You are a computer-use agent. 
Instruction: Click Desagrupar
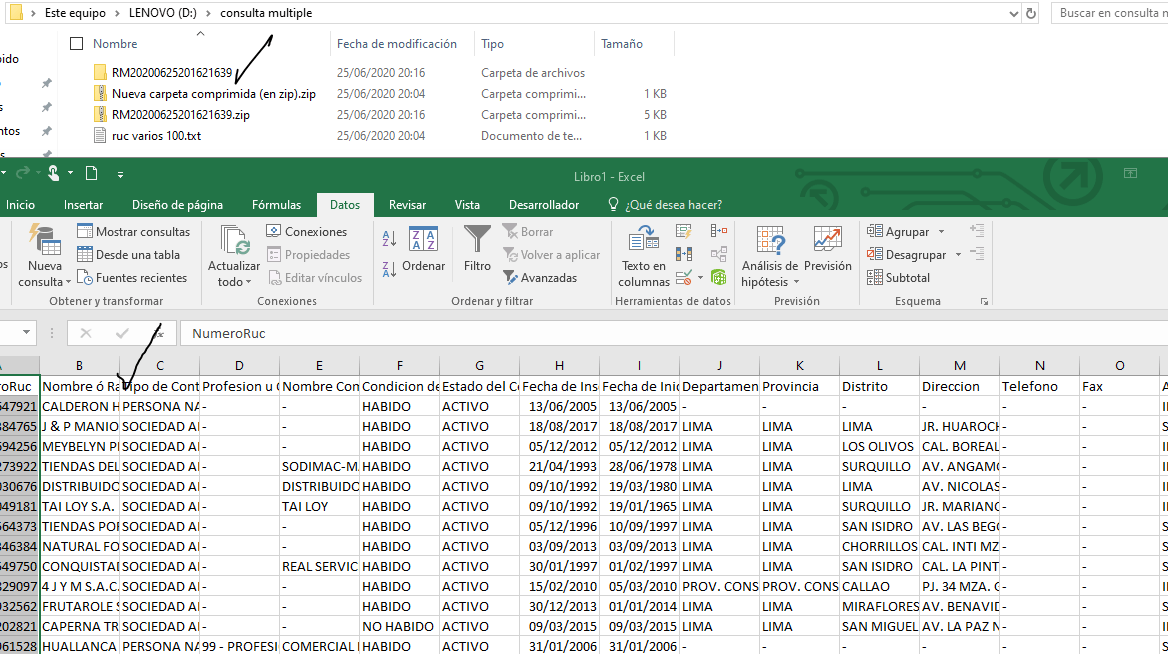[907, 255]
